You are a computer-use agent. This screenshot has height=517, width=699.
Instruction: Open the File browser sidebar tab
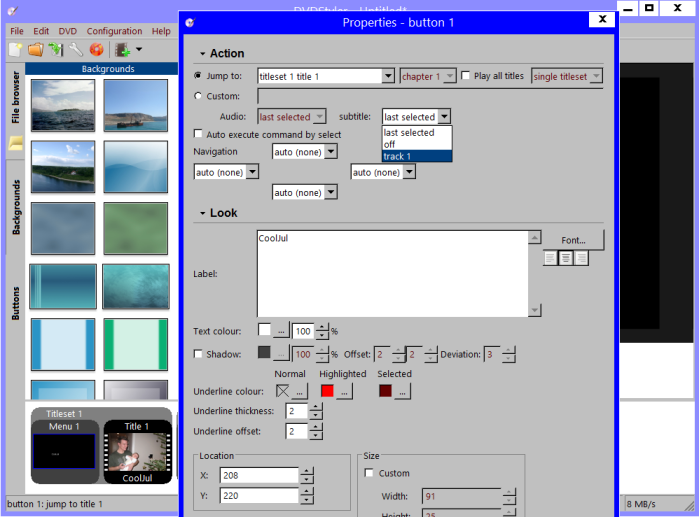[16, 97]
